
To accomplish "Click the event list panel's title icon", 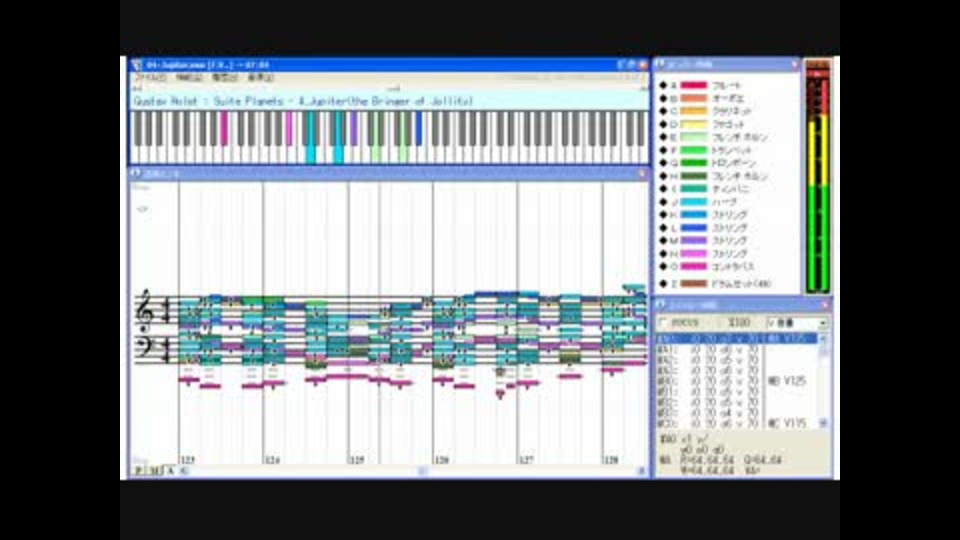I will coord(660,304).
